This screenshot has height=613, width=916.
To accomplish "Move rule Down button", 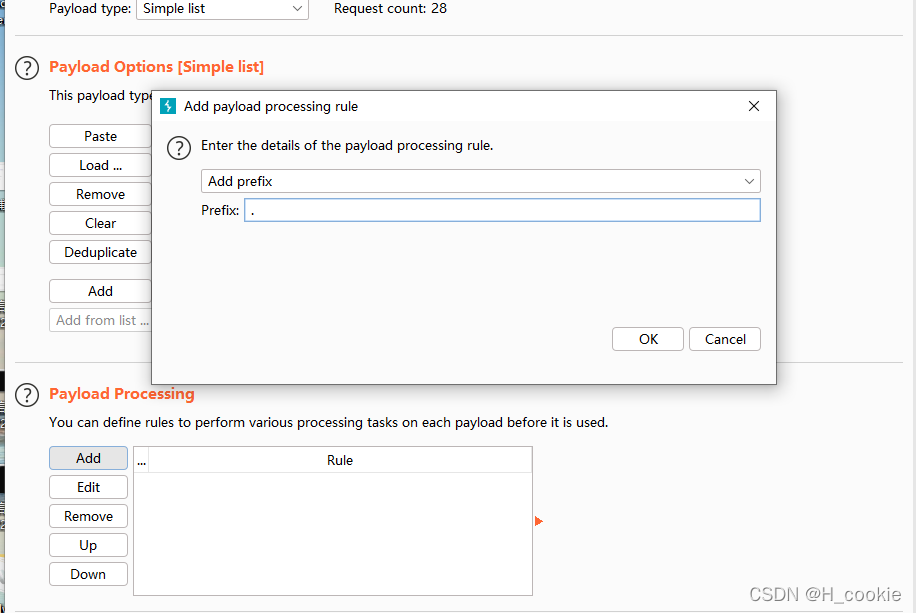I will pos(88,574).
